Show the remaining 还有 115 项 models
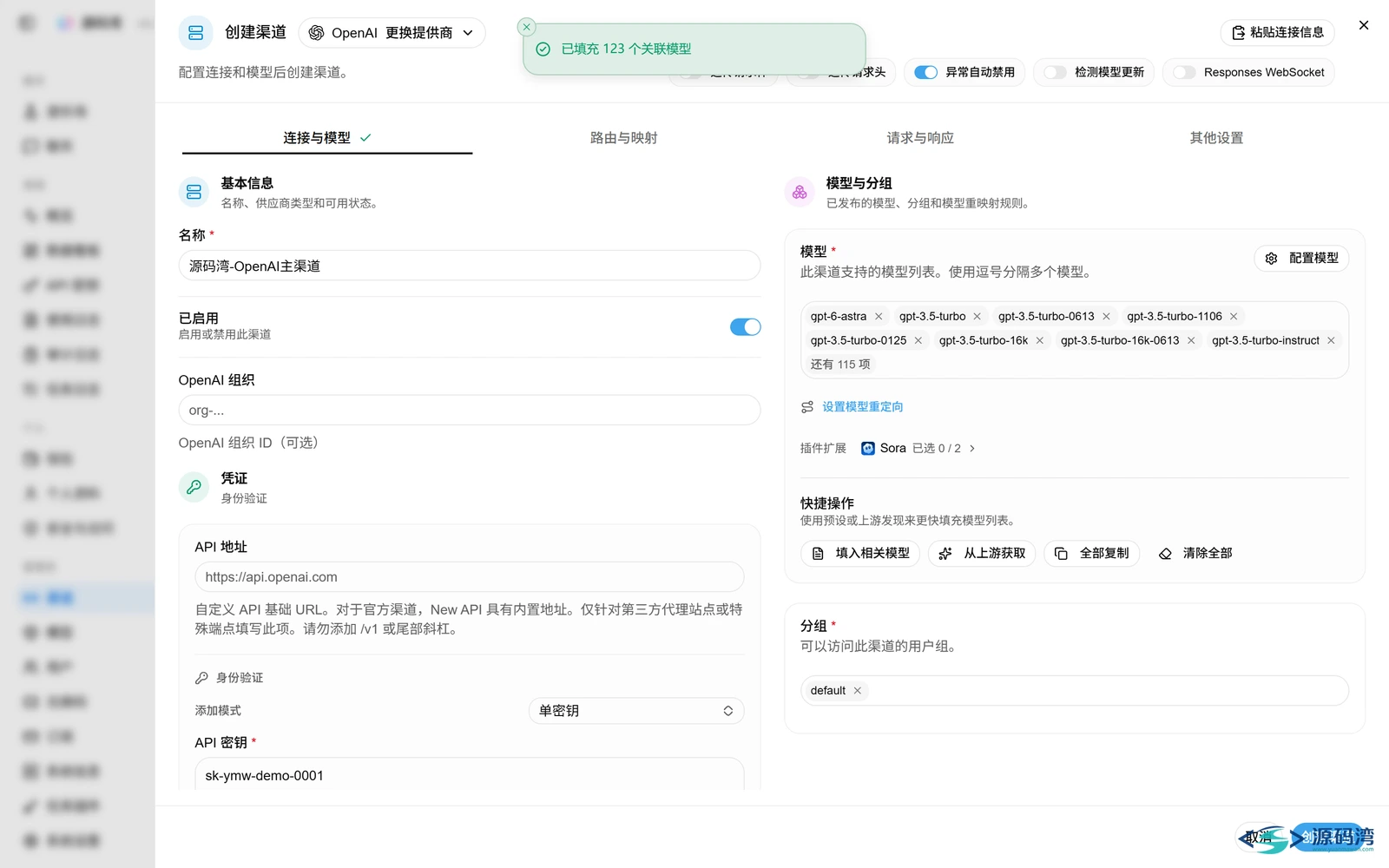Image resolution: width=1389 pixels, height=868 pixels. tap(839, 365)
